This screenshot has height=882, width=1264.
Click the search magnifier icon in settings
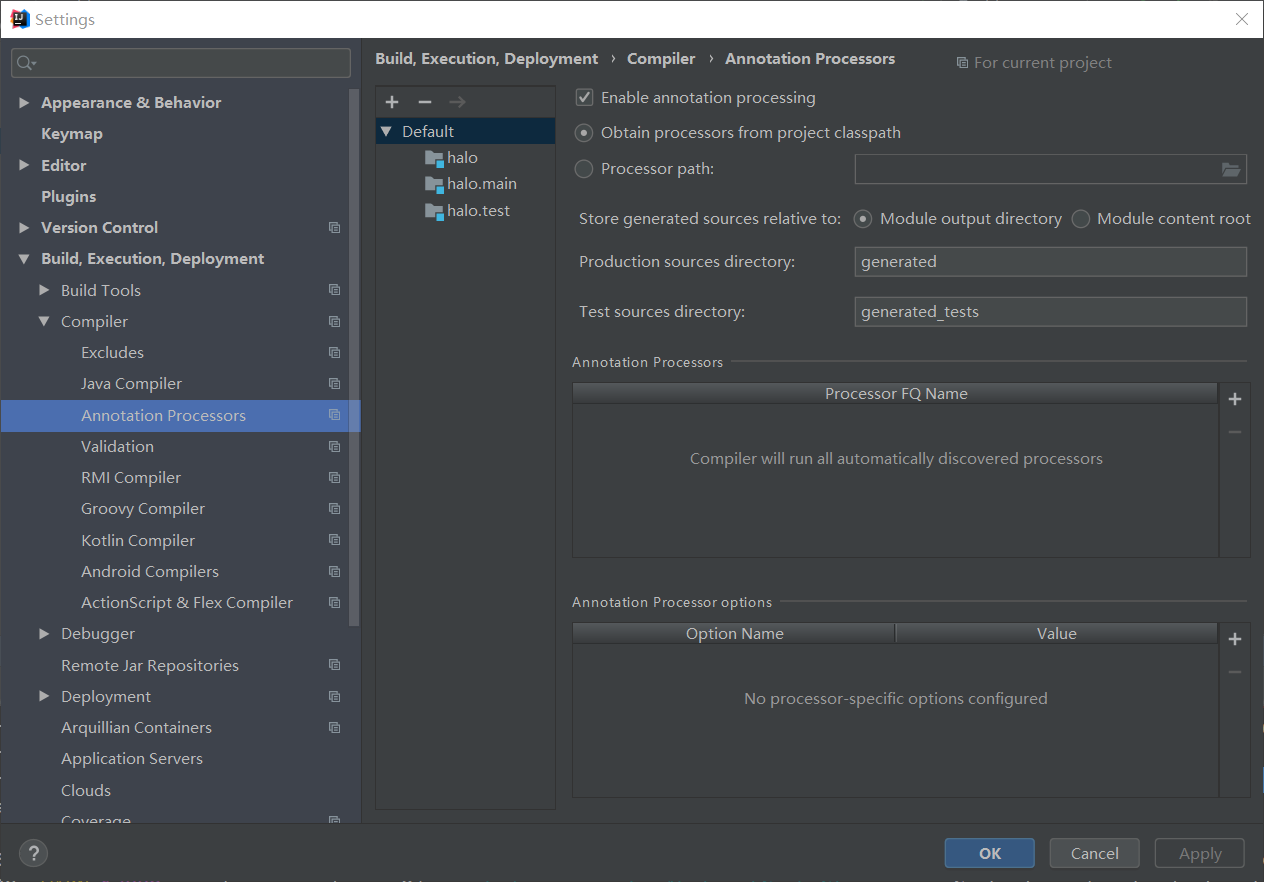[x=26, y=63]
